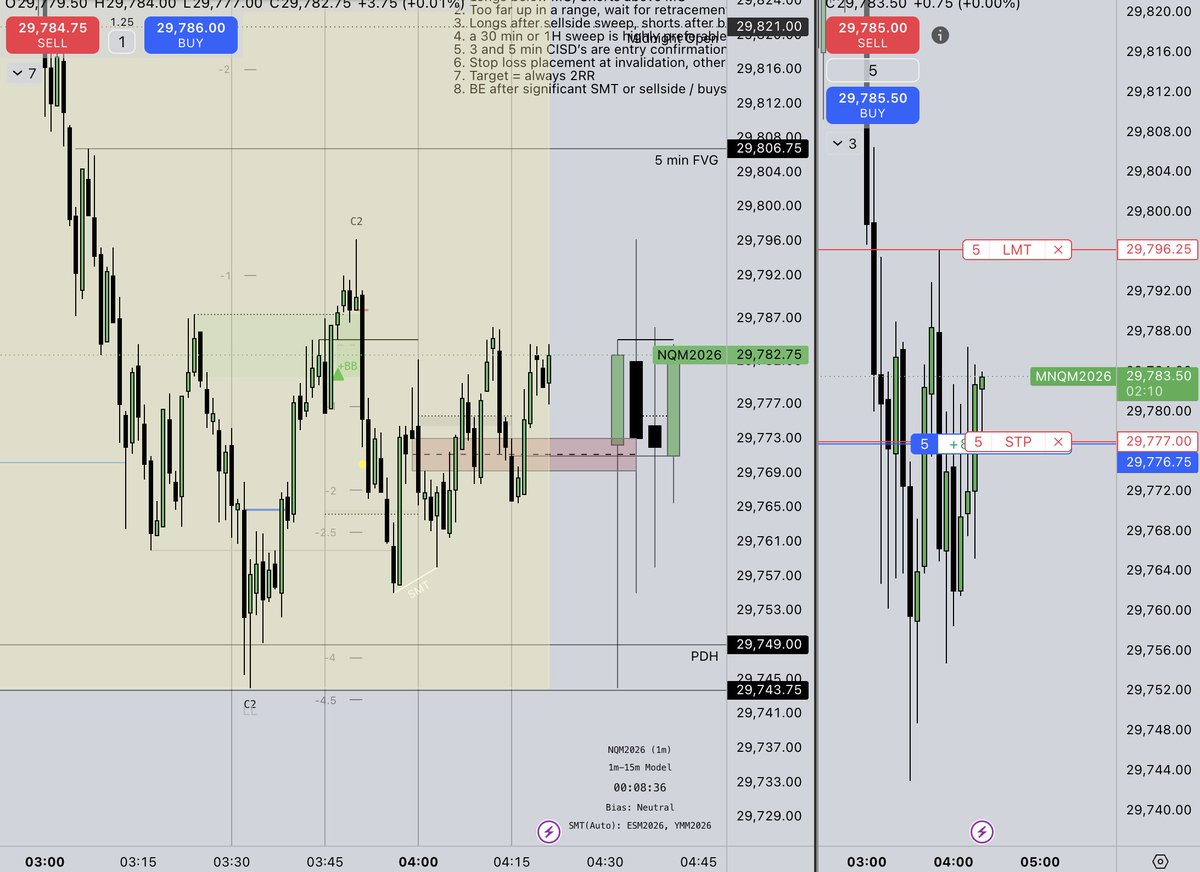
Task: Click the quantity box showing 1 on left chart
Action: (122, 42)
